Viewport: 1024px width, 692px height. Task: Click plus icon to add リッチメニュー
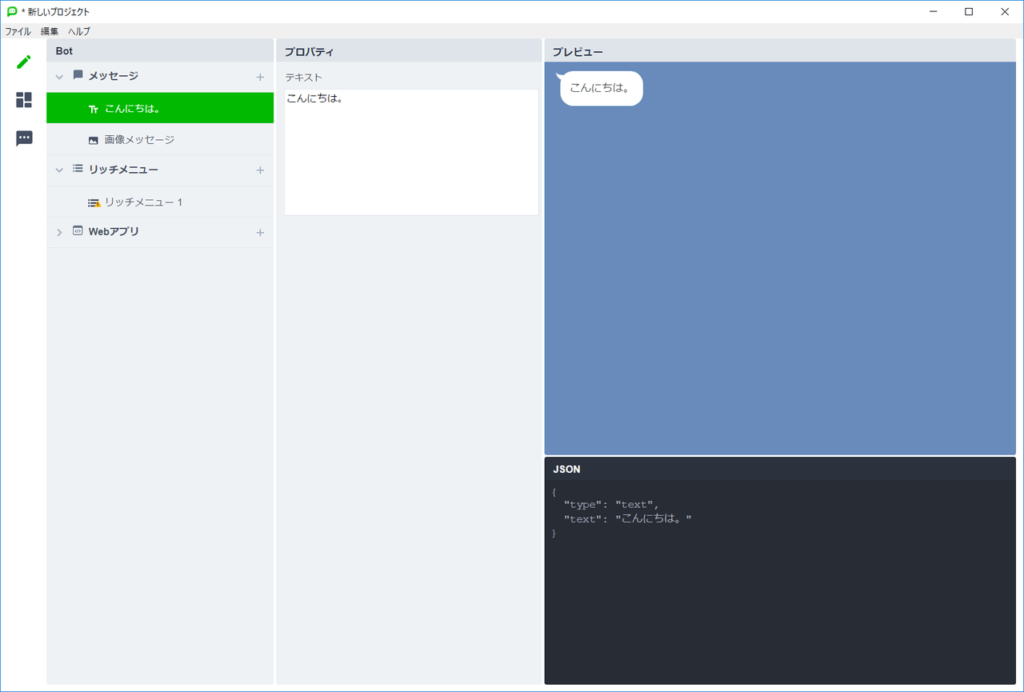coord(260,170)
